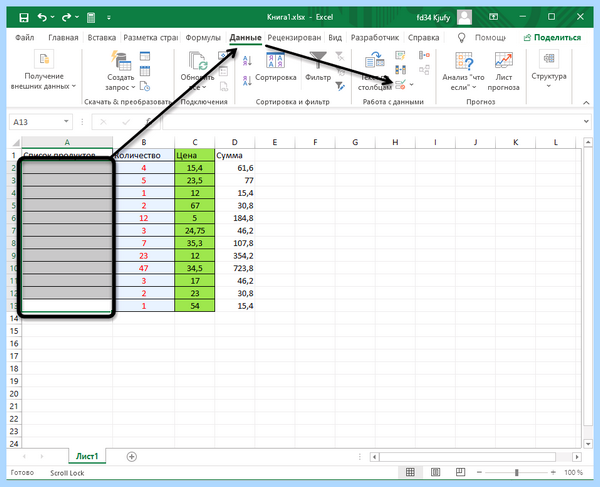
Task: Click cell with Количество header
Action: click(144, 155)
